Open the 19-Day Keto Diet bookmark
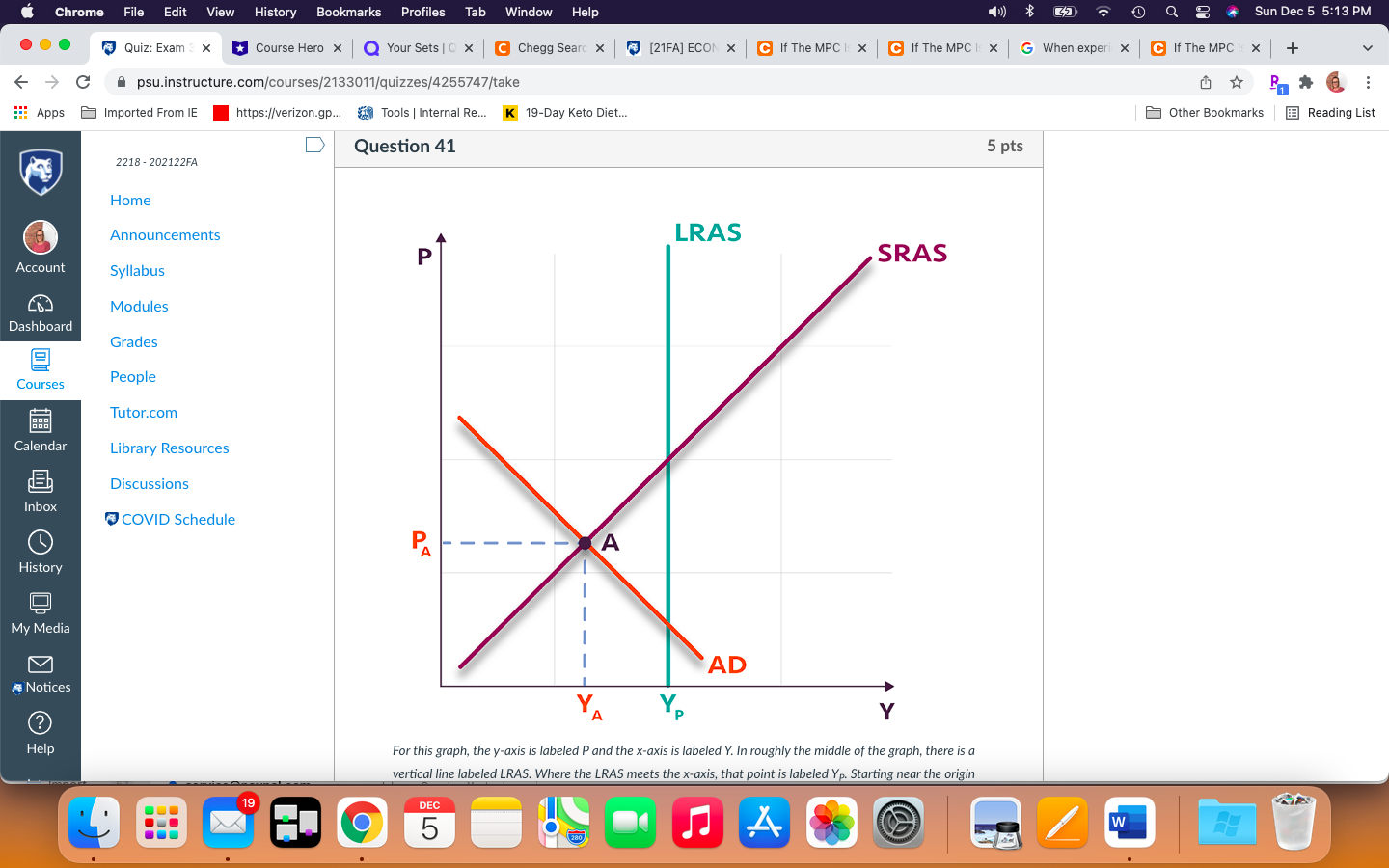This screenshot has width=1389, height=868. 566,113
